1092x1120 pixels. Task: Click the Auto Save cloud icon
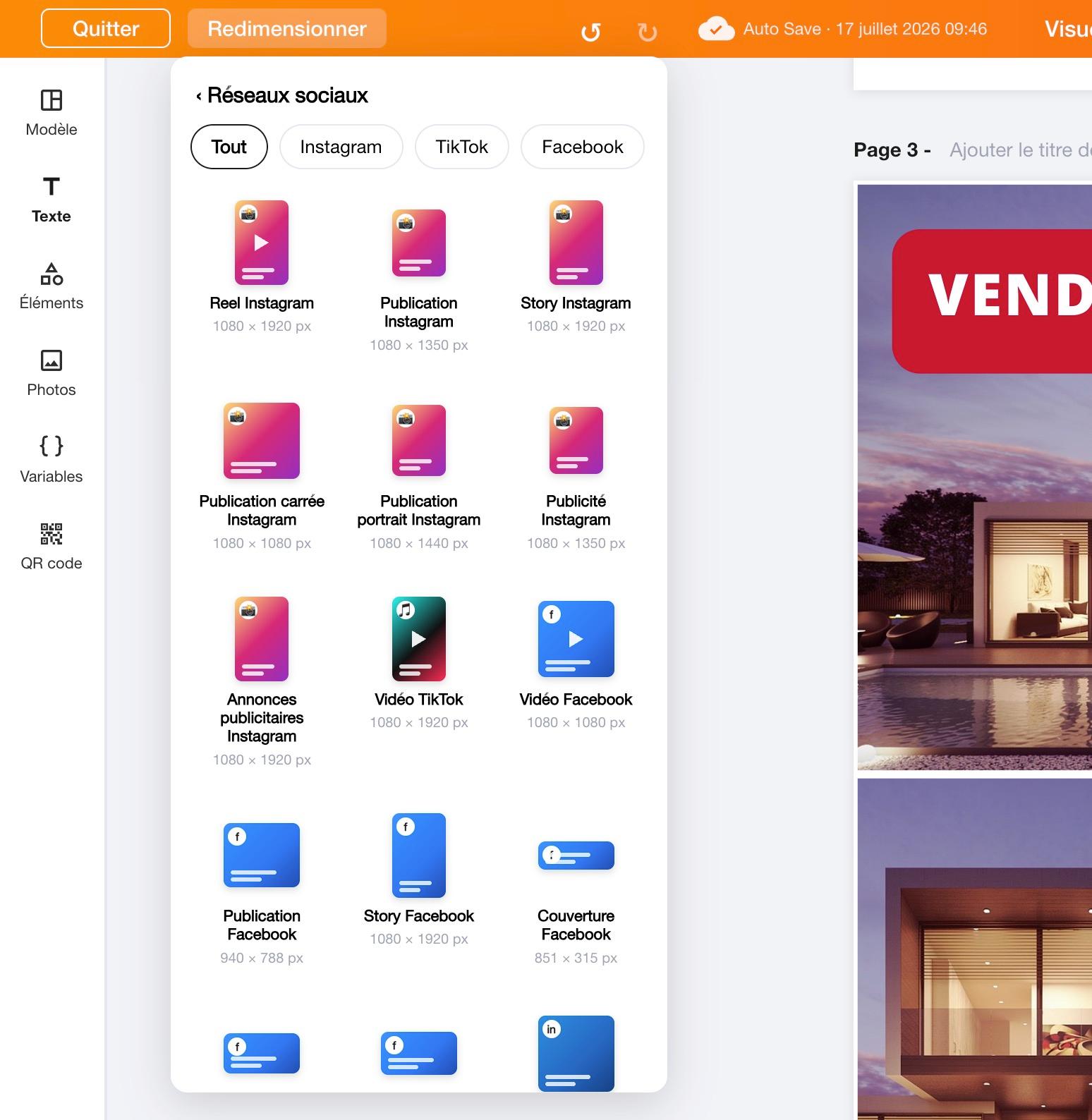pyautogui.click(x=716, y=29)
